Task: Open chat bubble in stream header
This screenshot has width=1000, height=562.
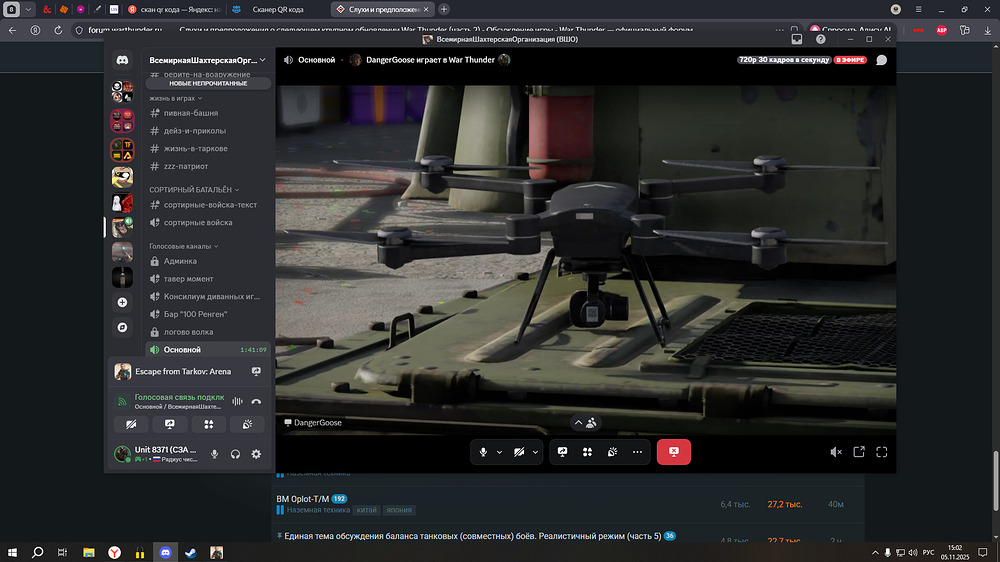Action: (x=881, y=60)
